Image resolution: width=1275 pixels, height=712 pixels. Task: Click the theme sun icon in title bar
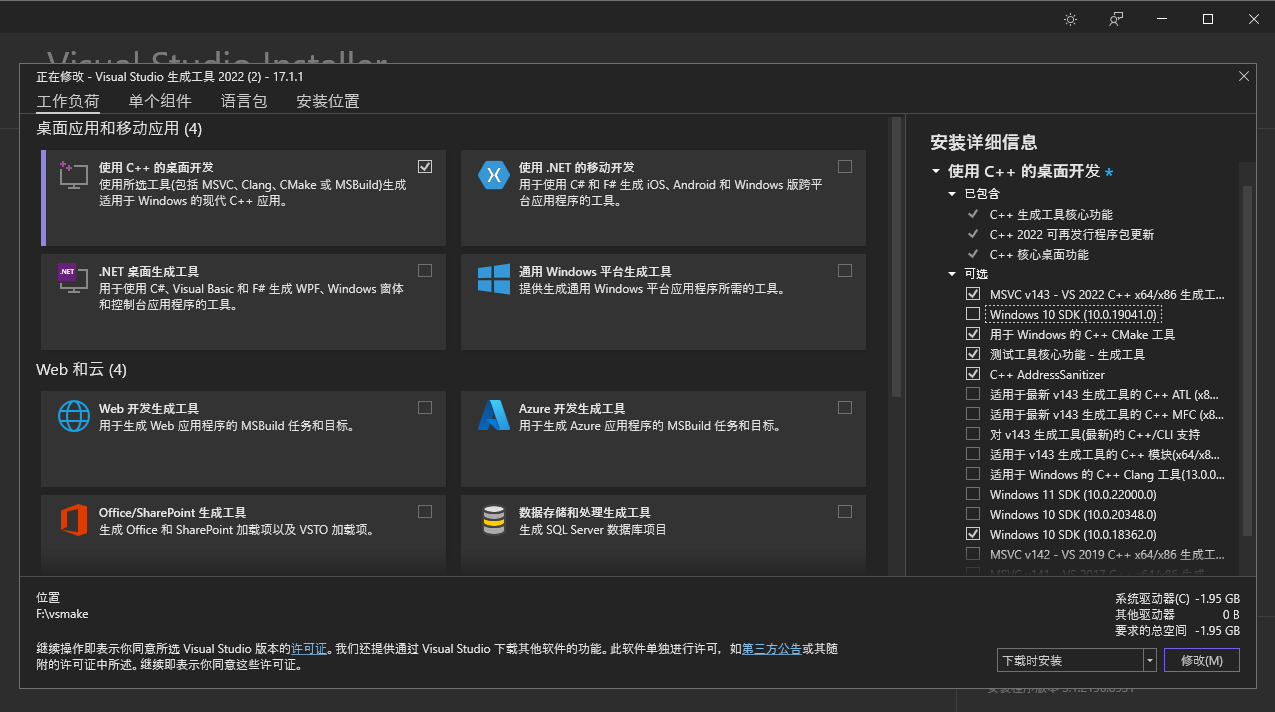[1070, 19]
